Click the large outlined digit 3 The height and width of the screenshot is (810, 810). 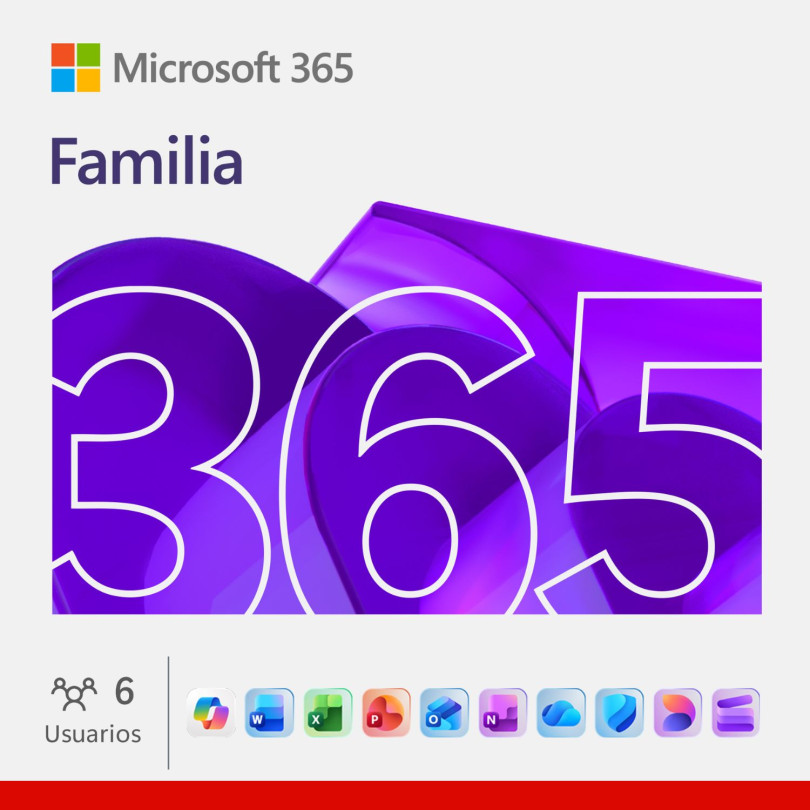coord(155,444)
